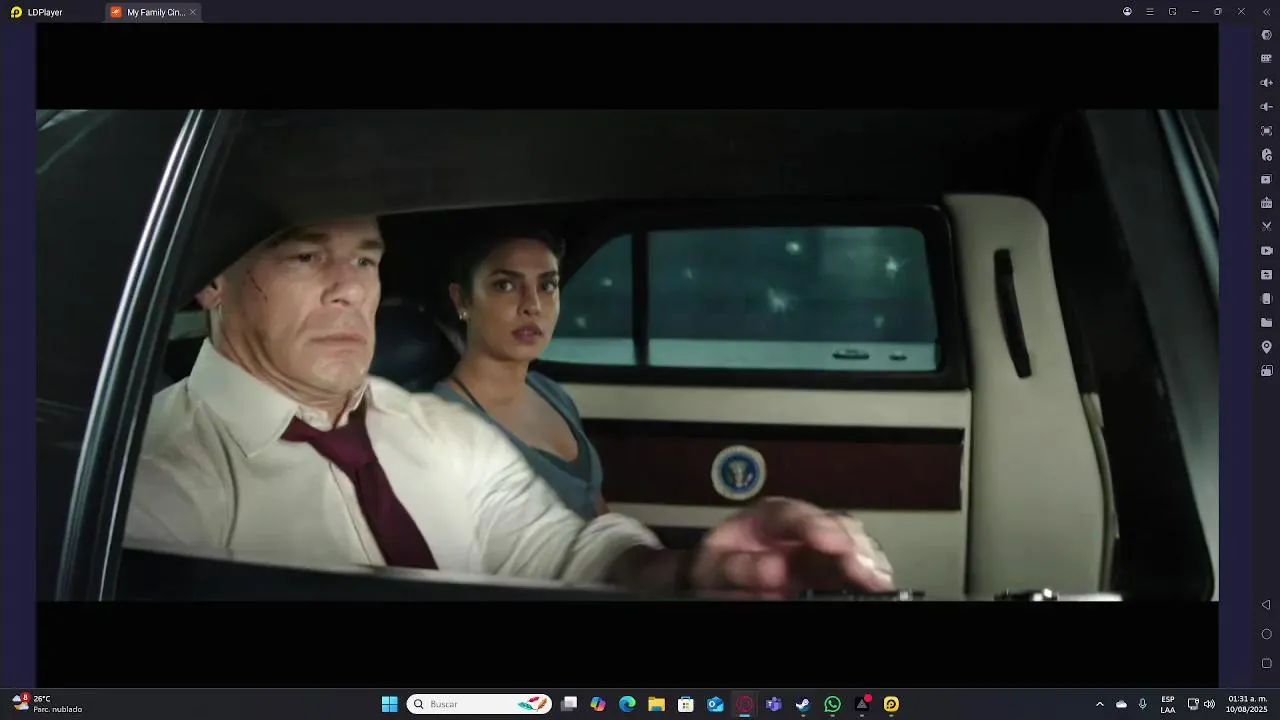Switch to the LDPlayer home tab

click(x=38, y=12)
